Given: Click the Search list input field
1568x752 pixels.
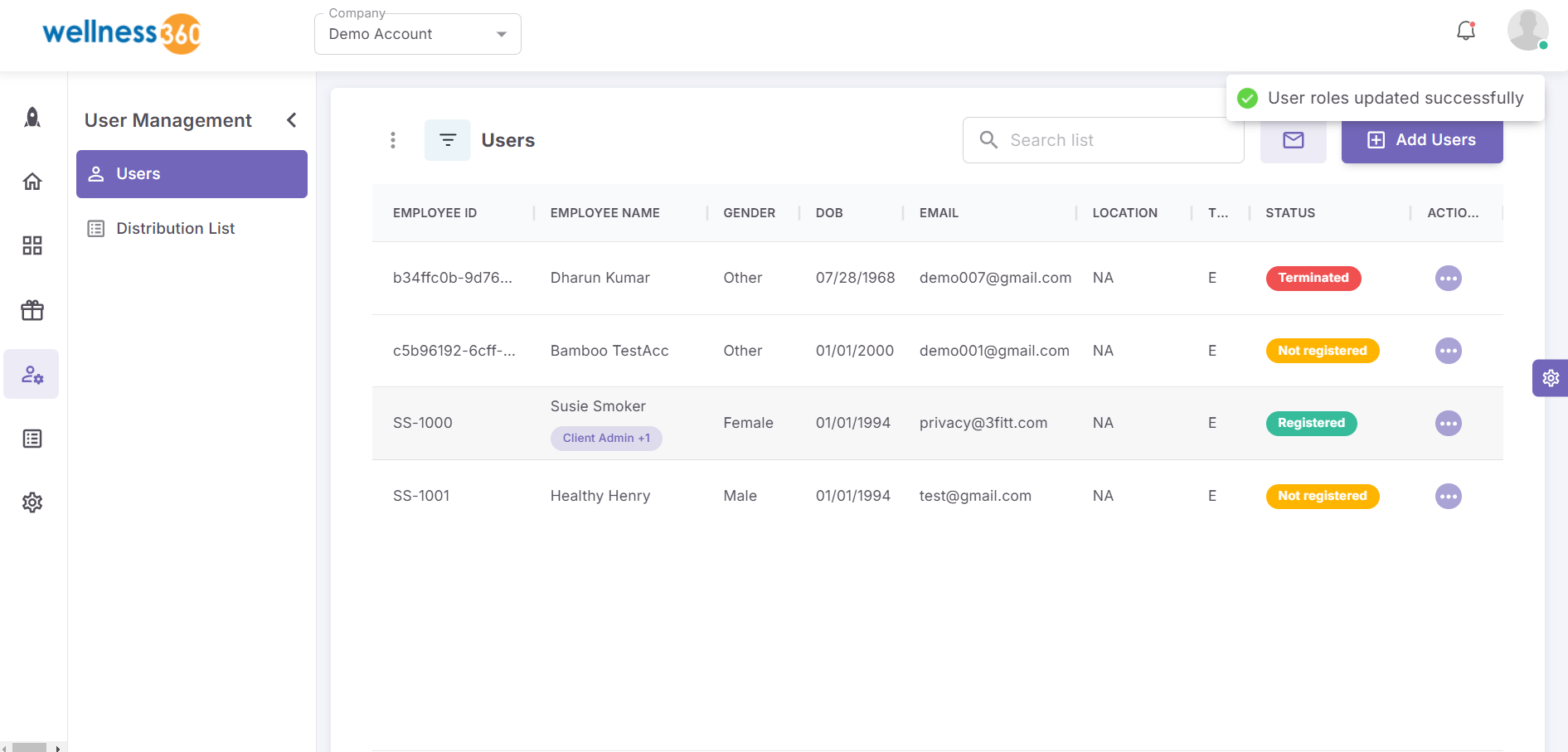Looking at the screenshot, I should point(1104,140).
